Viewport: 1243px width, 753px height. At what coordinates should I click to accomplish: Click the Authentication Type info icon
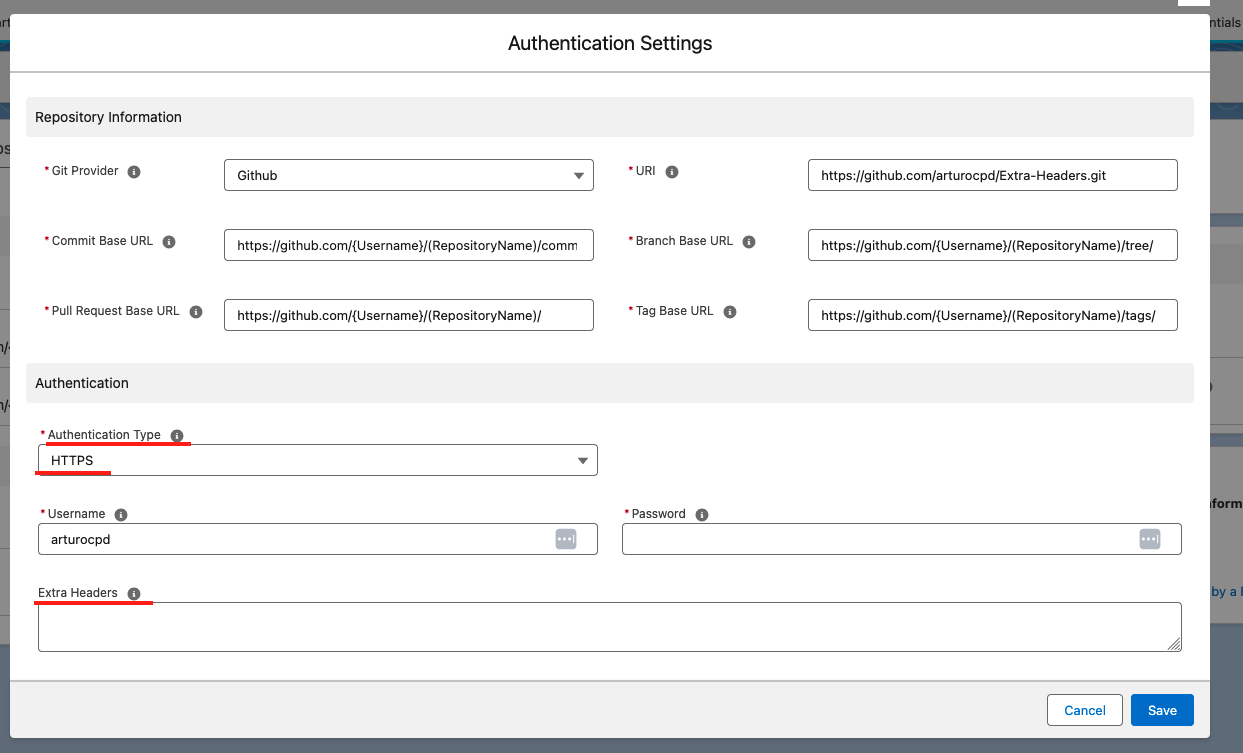point(177,436)
